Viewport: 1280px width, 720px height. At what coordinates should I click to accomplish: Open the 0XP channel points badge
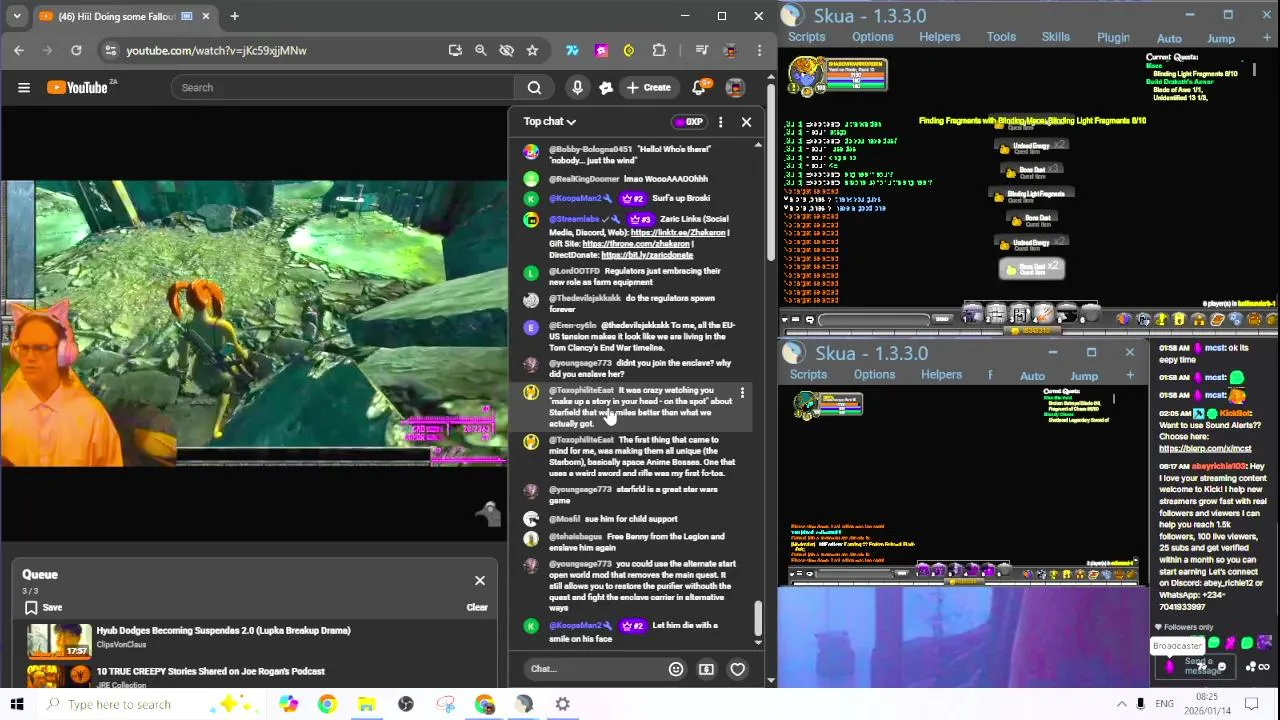coord(689,122)
